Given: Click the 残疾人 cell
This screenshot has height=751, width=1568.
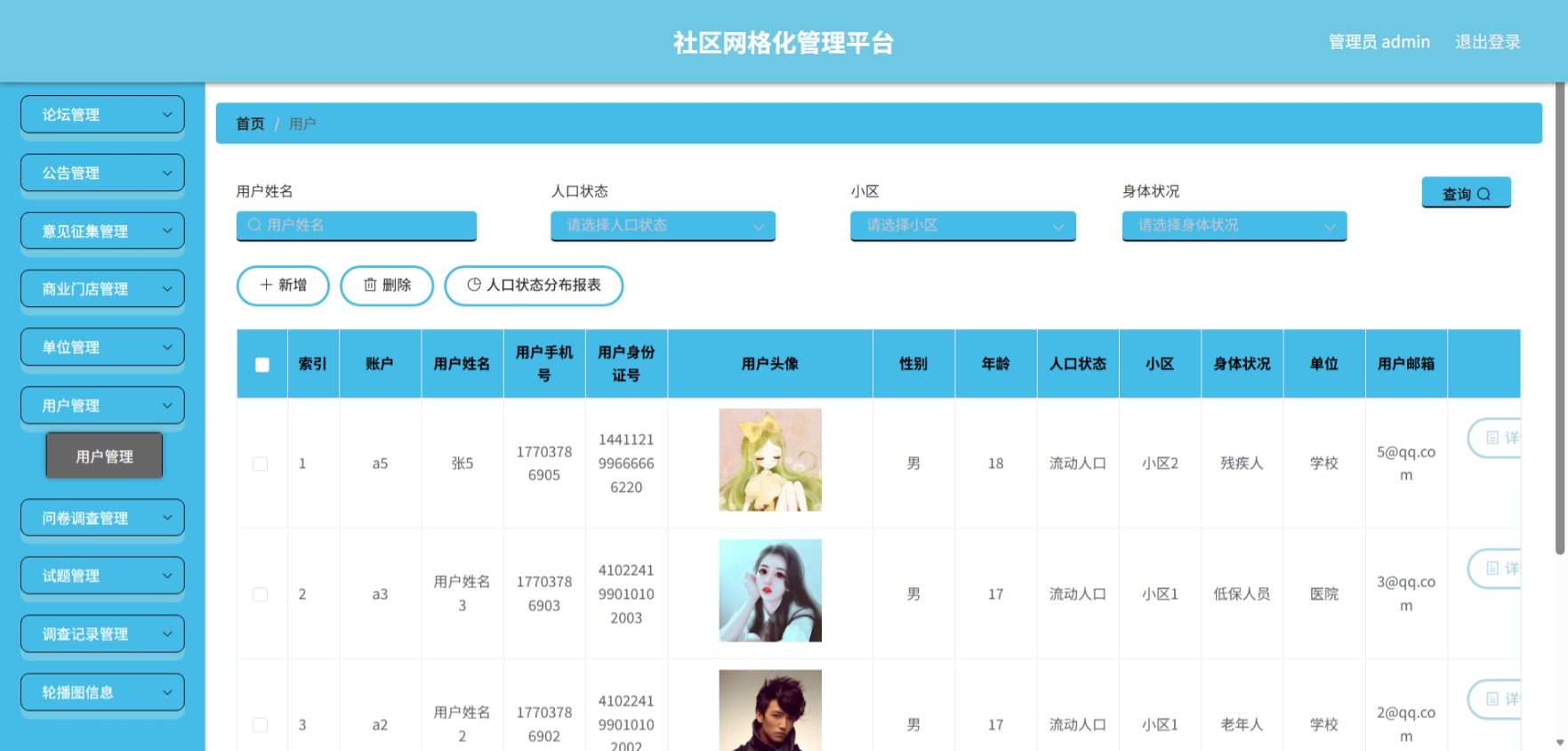Looking at the screenshot, I should pos(1242,464).
